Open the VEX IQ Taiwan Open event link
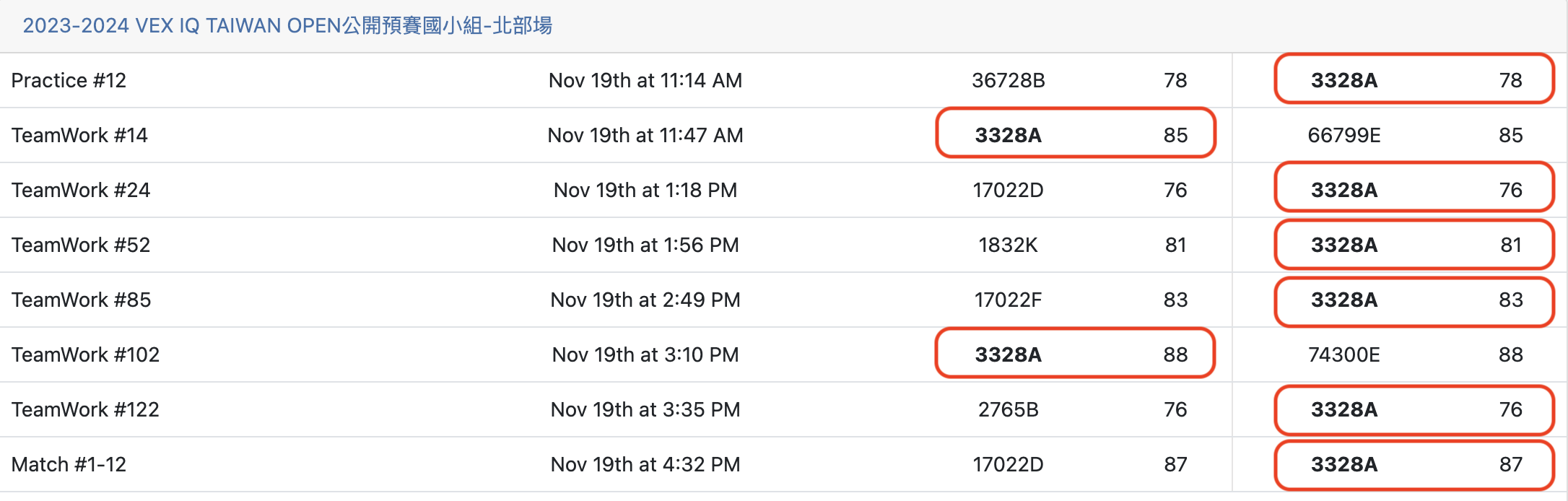Viewport: 1568px width, 501px height. [287, 26]
